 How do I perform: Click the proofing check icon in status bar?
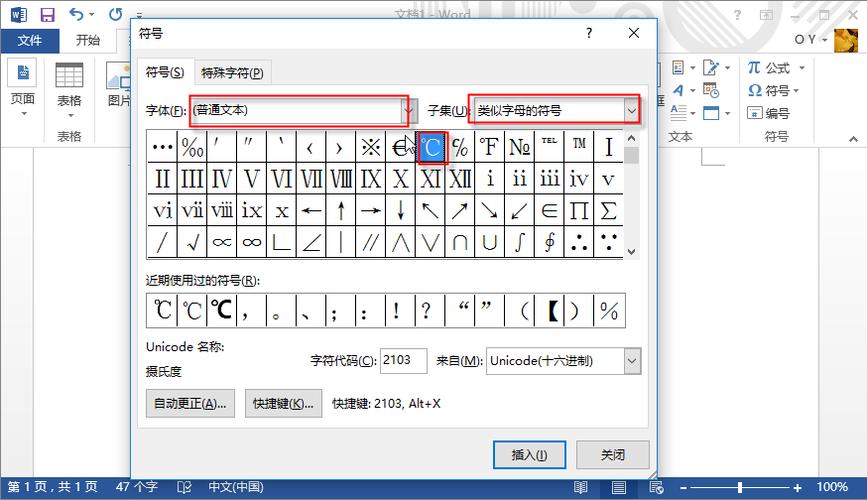[x=184, y=487]
